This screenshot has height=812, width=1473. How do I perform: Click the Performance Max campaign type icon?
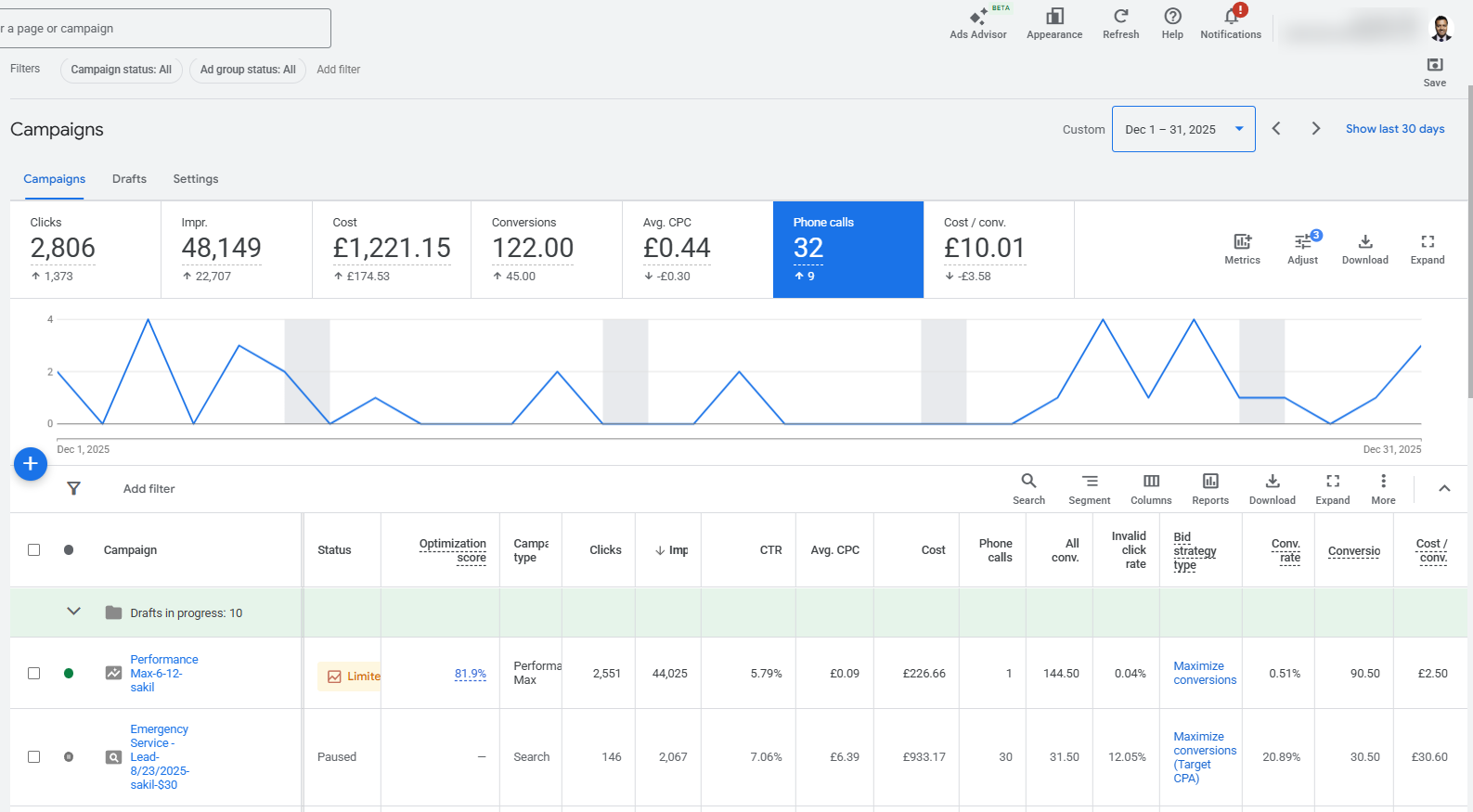click(x=113, y=673)
